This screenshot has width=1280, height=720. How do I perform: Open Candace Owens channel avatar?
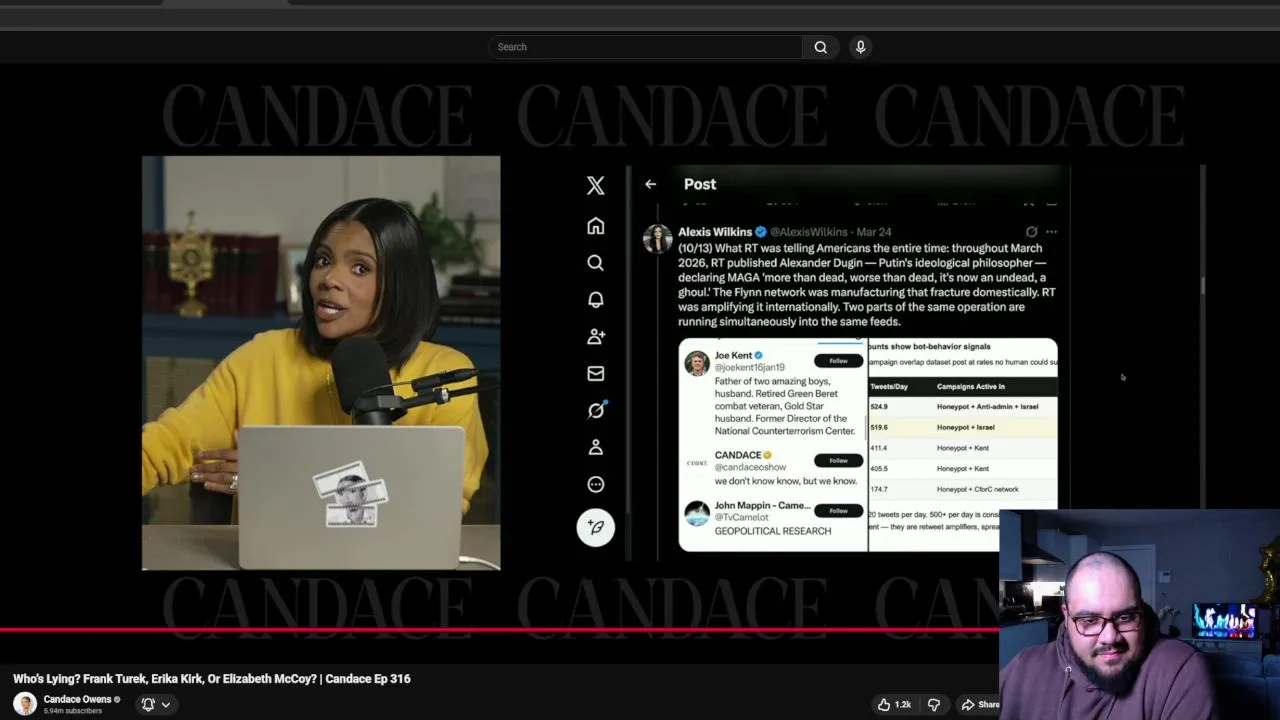[x=25, y=704]
